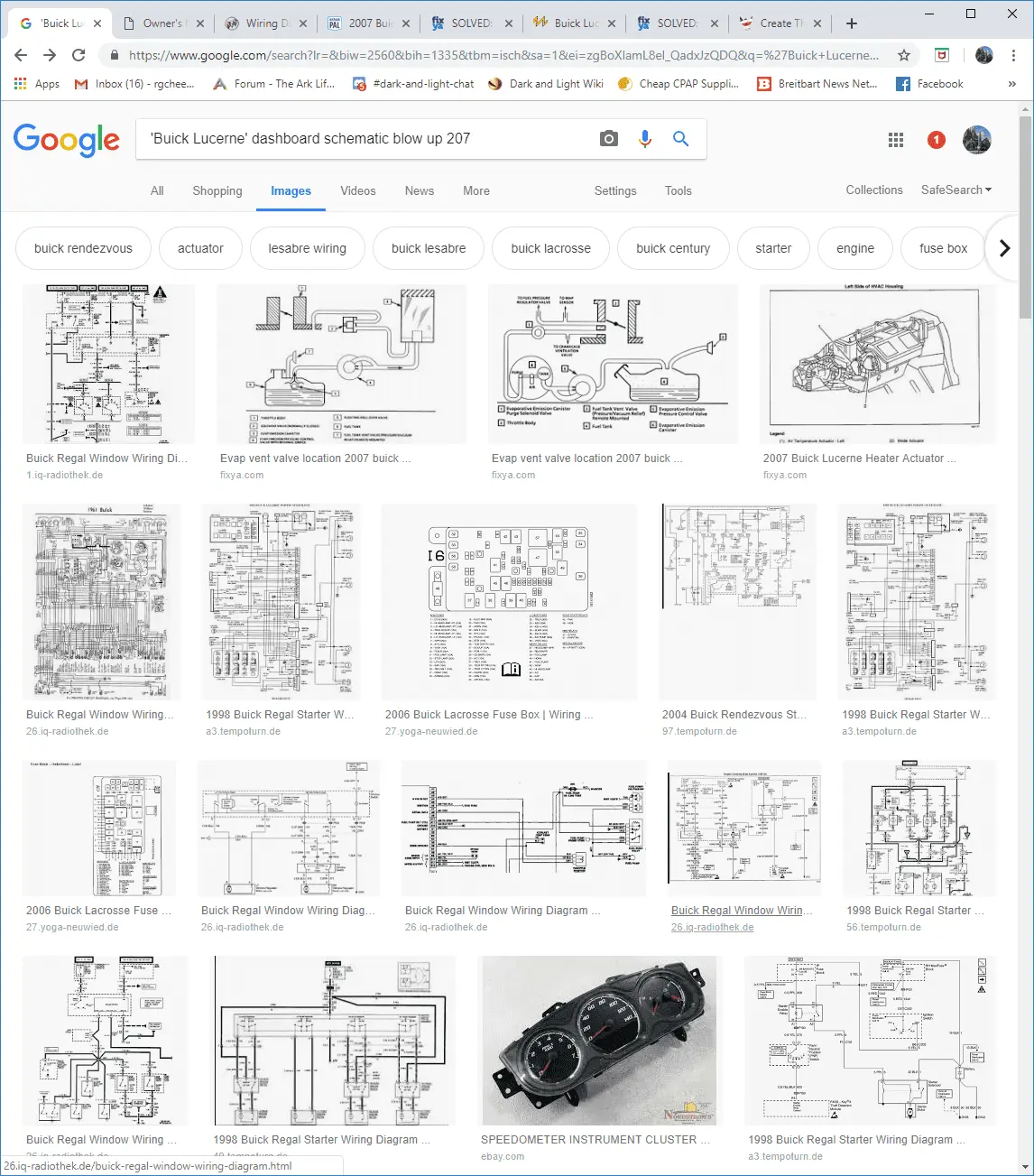Filter images by the 'lesabre wiring' chip
The height and width of the screenshot is (1176, 1034).
307,248
